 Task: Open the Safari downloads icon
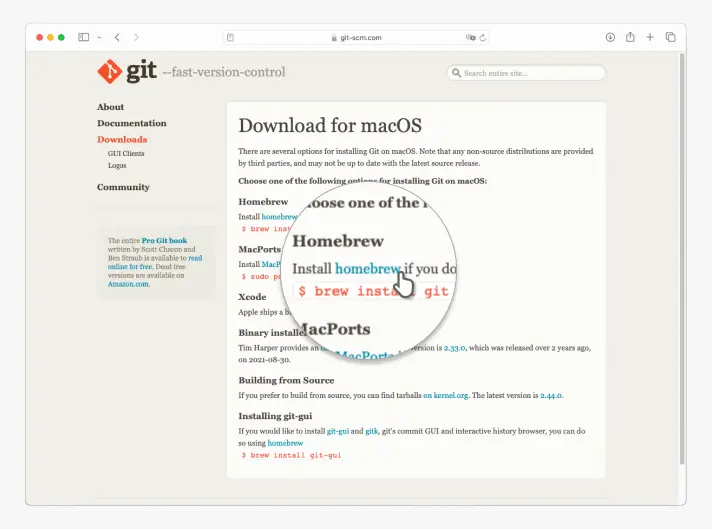pyautogui.click(x=610, y=37)
